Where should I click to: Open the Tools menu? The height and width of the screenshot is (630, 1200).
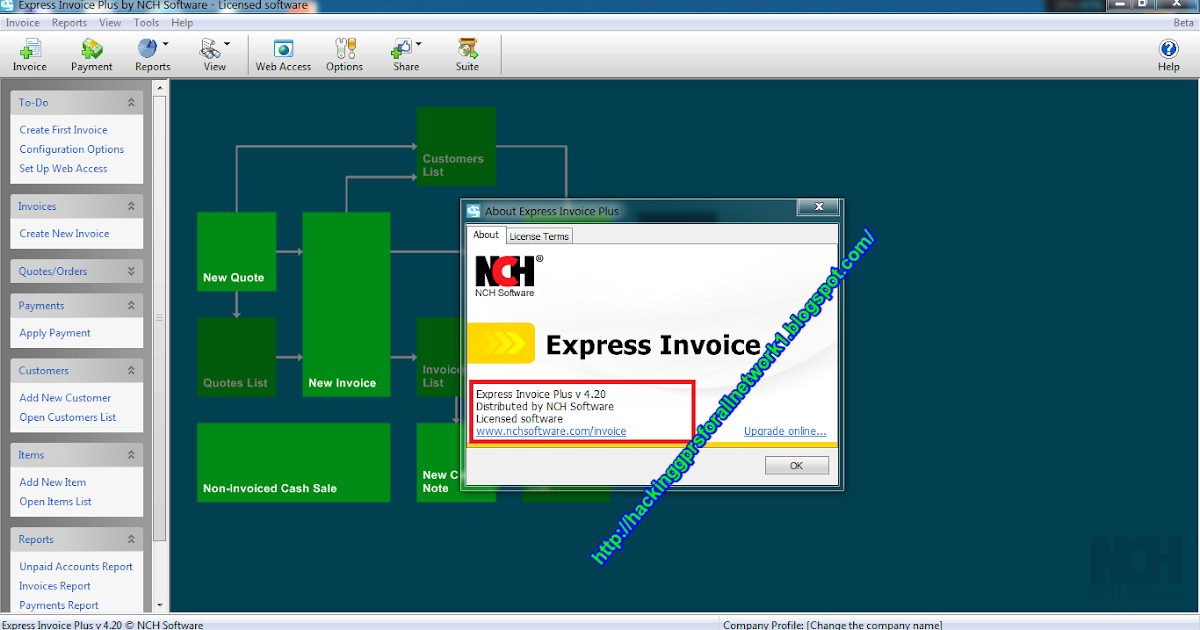(146, 22)
